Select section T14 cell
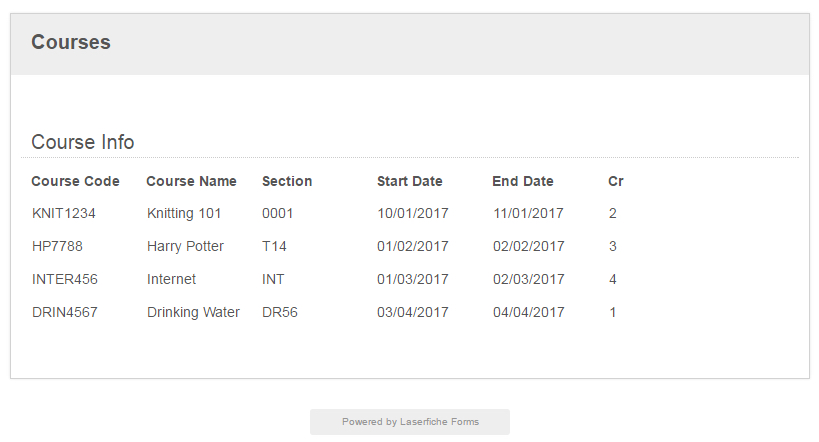This screenshot has height=442, width=819. coord(274,246)
